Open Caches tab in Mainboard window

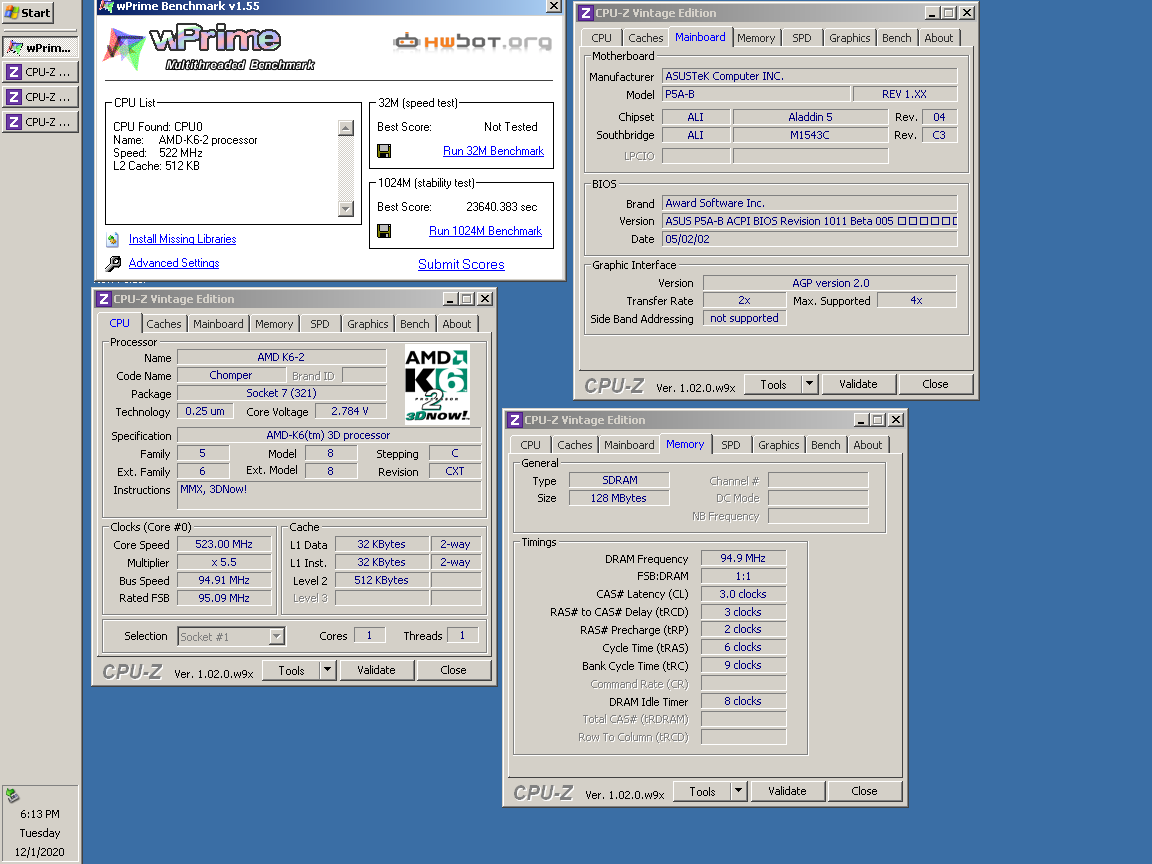[x=645, y=38]
